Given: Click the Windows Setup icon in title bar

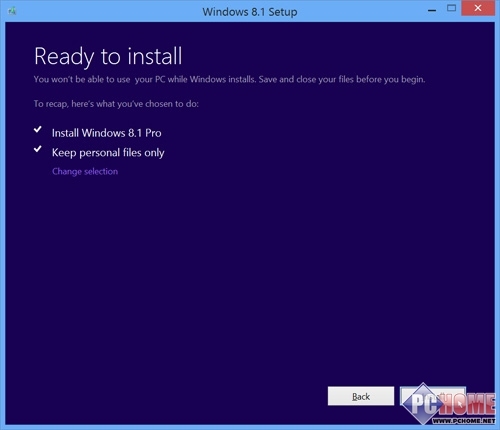Looking at the screenshot, I should (12, 11).
